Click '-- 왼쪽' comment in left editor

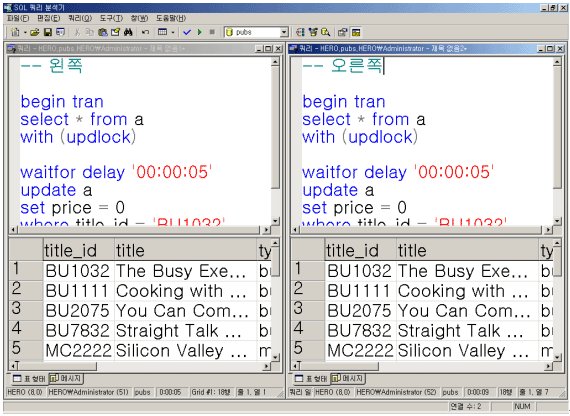pyautogui.click(x=52, y=66)
